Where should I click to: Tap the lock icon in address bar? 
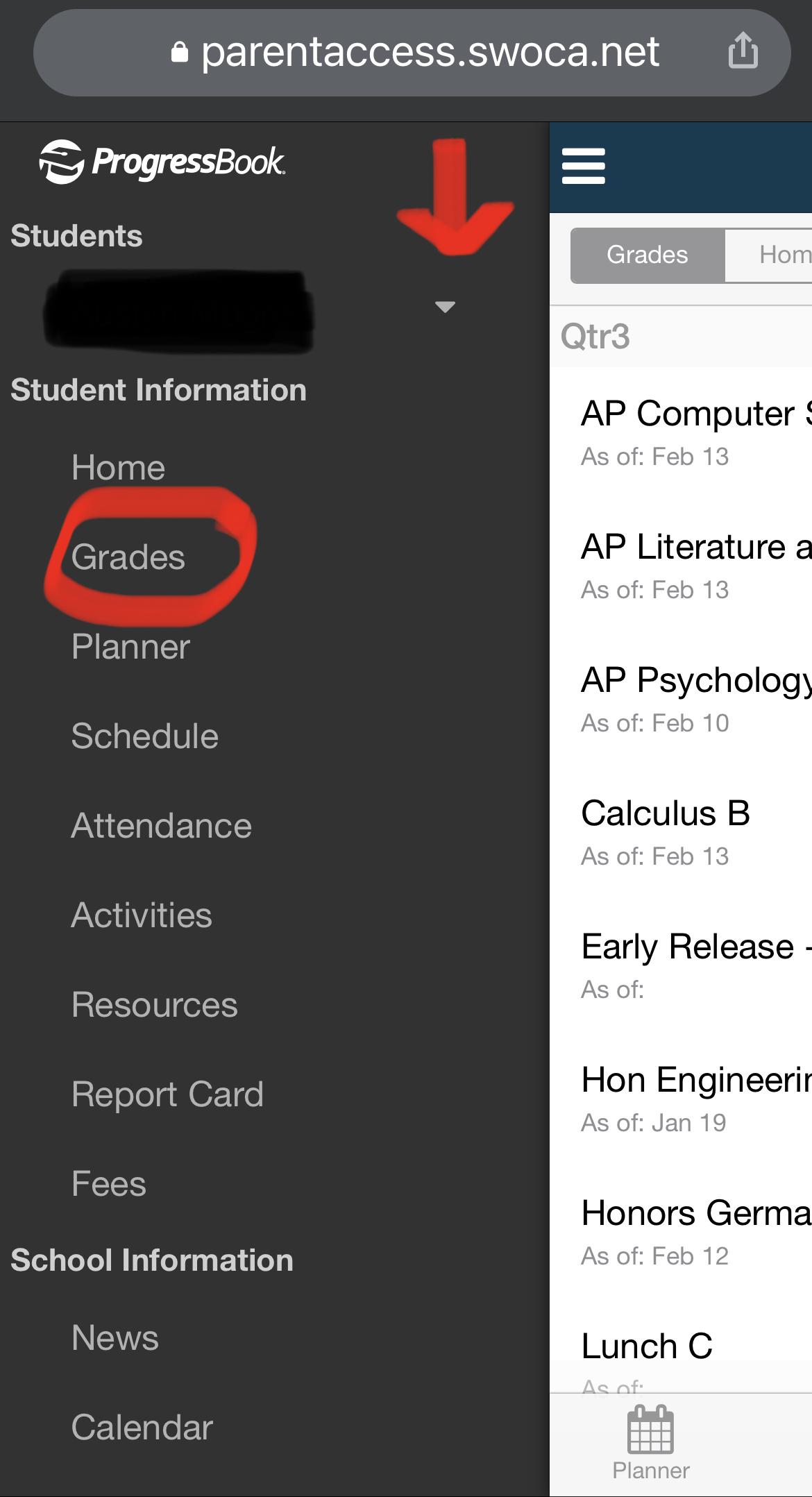point(179,53)
